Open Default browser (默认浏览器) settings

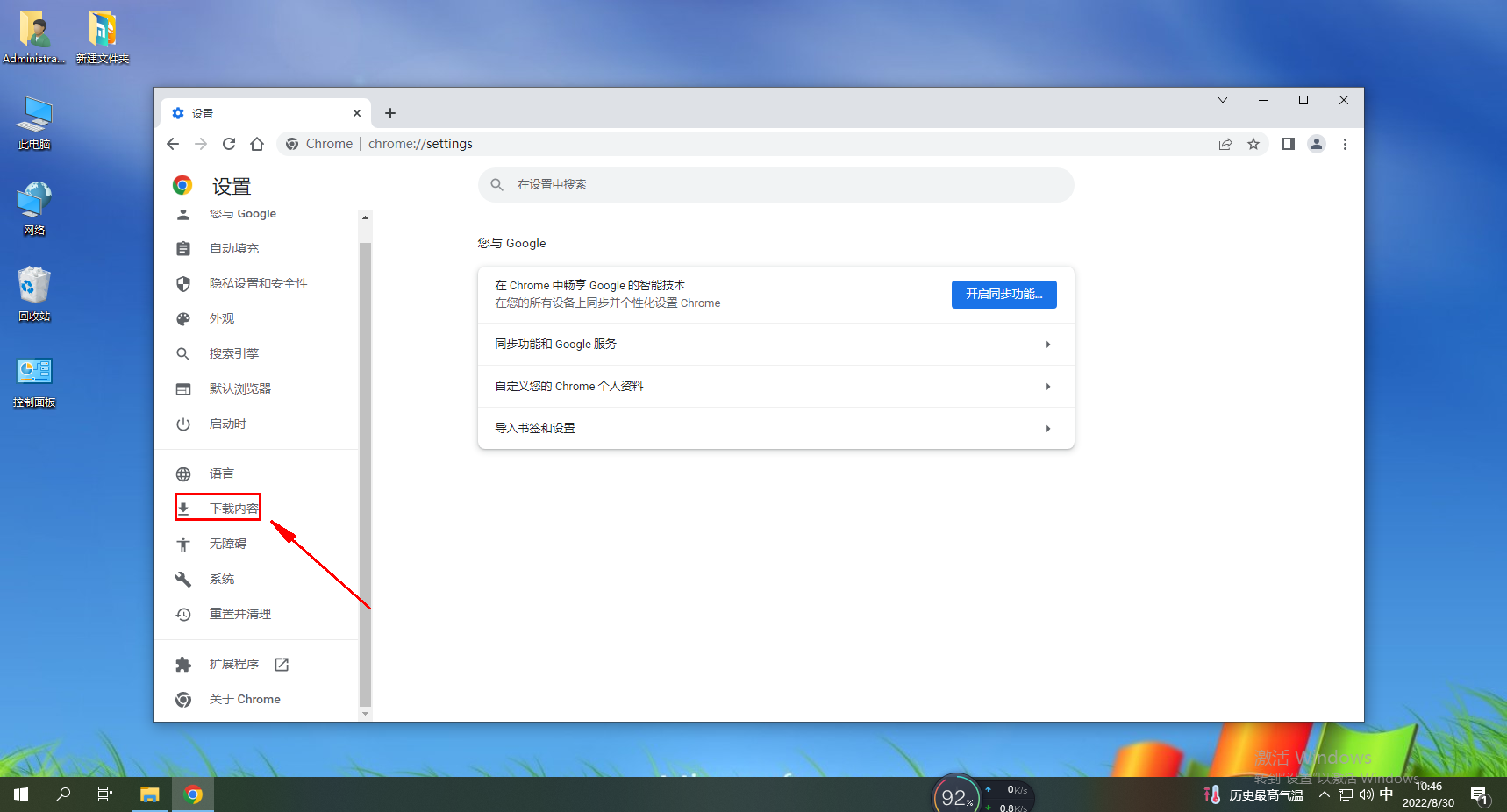pyautogui.click(x=240, y=388)
